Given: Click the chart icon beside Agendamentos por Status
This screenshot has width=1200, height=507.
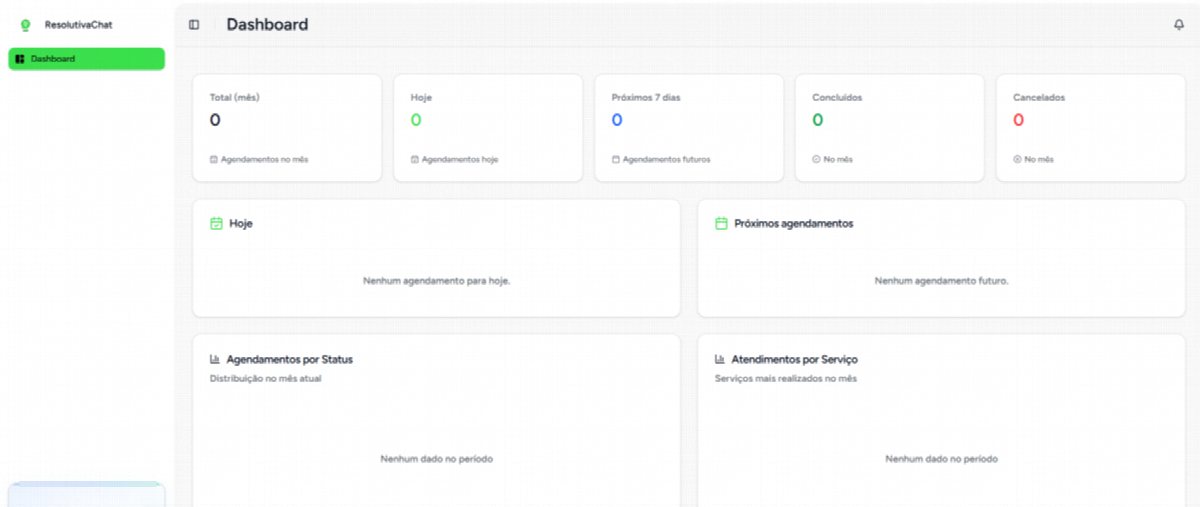Looking at the screenshot, I should [215, 359].
